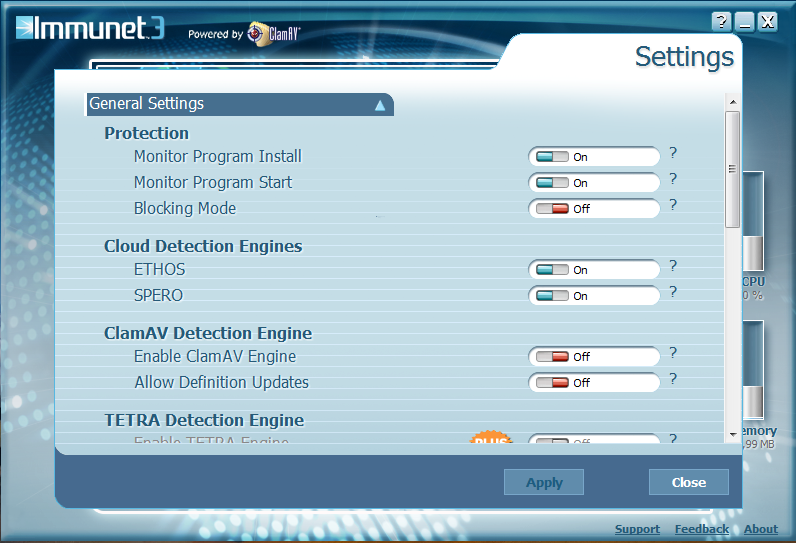Viewport: 796px width, 543px height.
Task: Click the Blocking Mode label
Action: point(185,209)
